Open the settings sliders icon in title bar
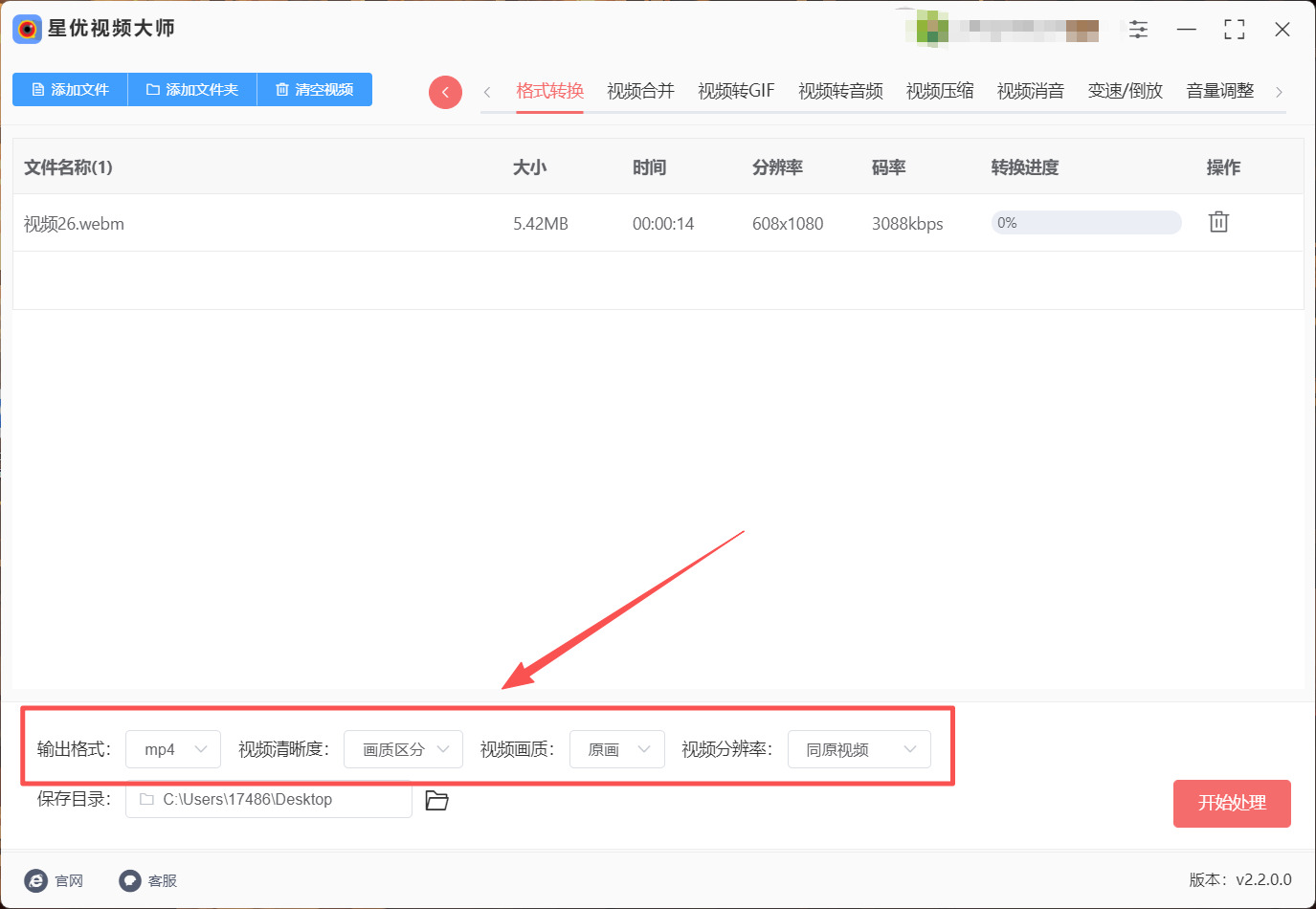The height and width of the screenshot is (909, 1316). (1138, 30)
